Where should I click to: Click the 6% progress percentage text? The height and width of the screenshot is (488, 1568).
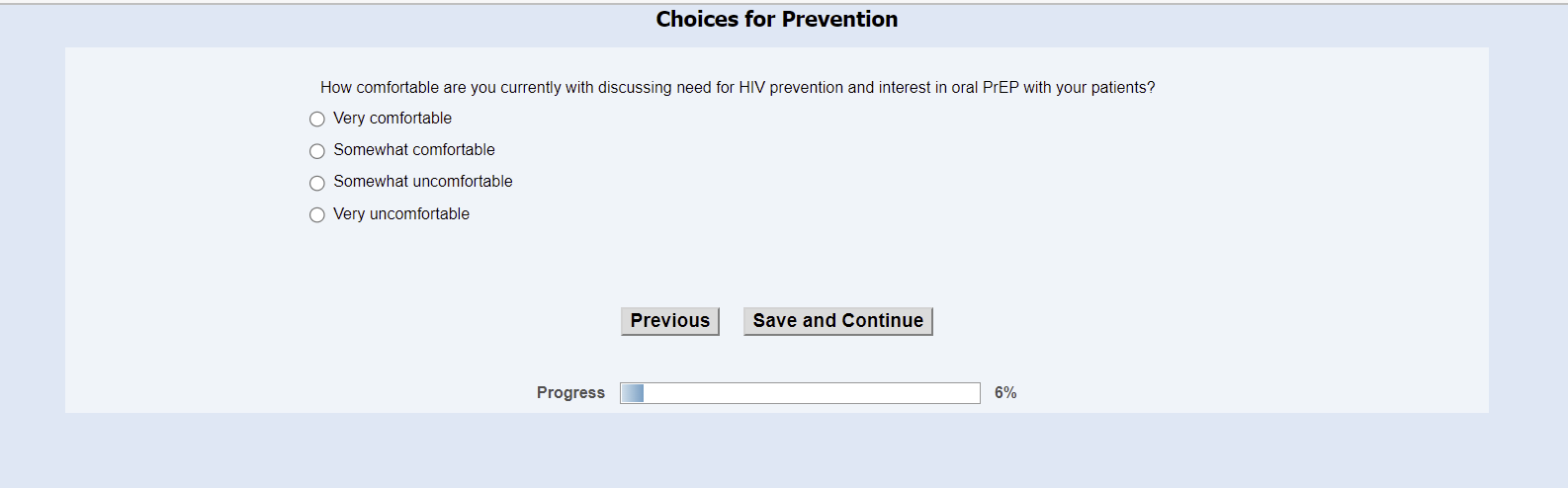[1005, 393]
